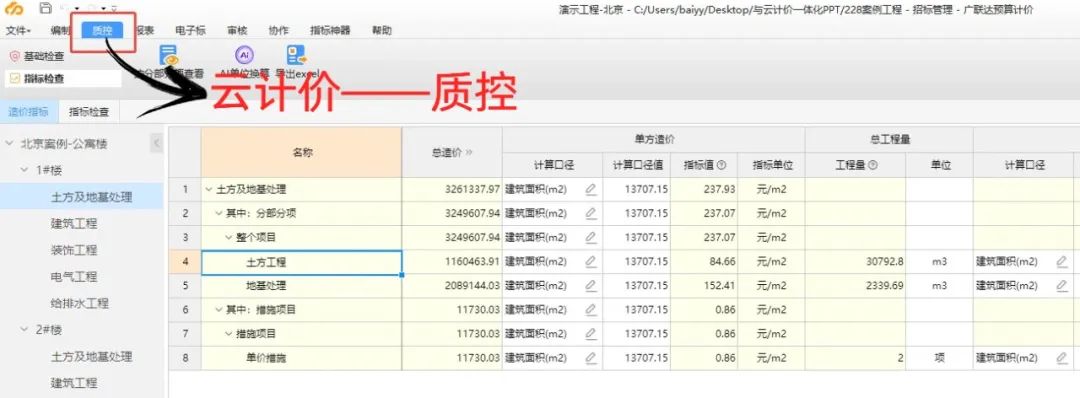Edit 计算口径 pencil for 其中：措施项目 row
The height and width of the screenshot is (398, 1080).
[x=590, y=310]
